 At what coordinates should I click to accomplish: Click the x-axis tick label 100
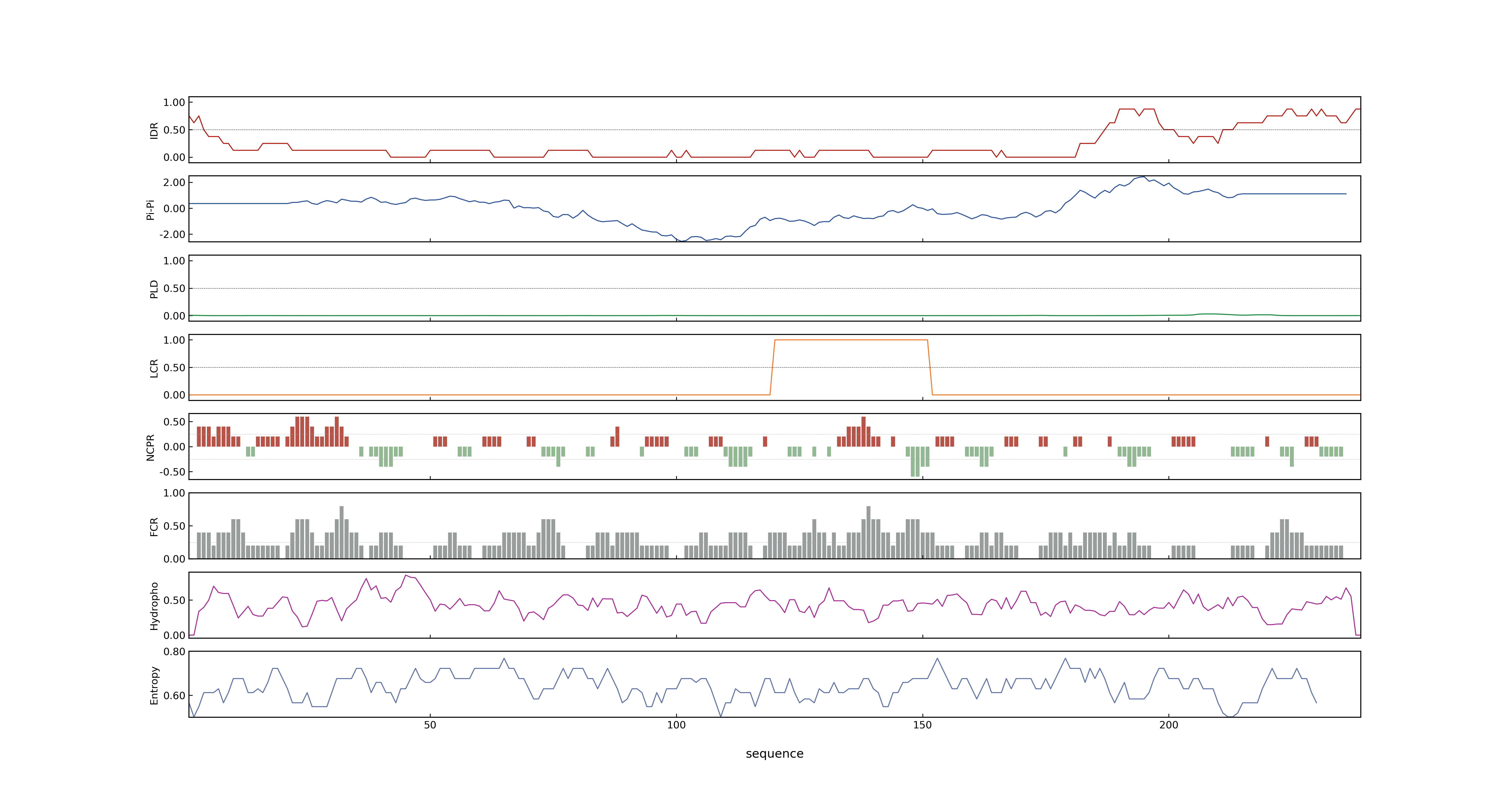coord(676,725)
